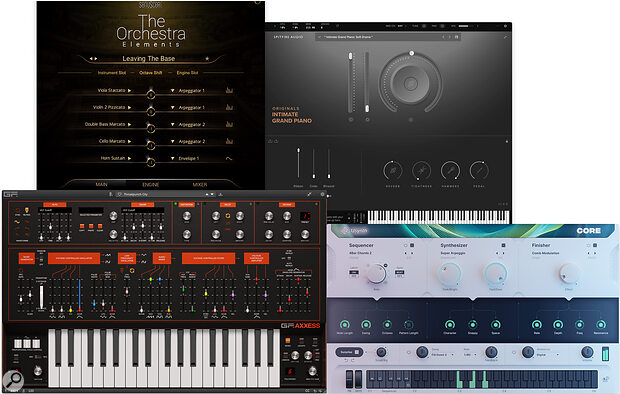Click the Swing knob in Sequencer section
The width and height of the screenshot is (620, 394).
[x=366, y=325]
